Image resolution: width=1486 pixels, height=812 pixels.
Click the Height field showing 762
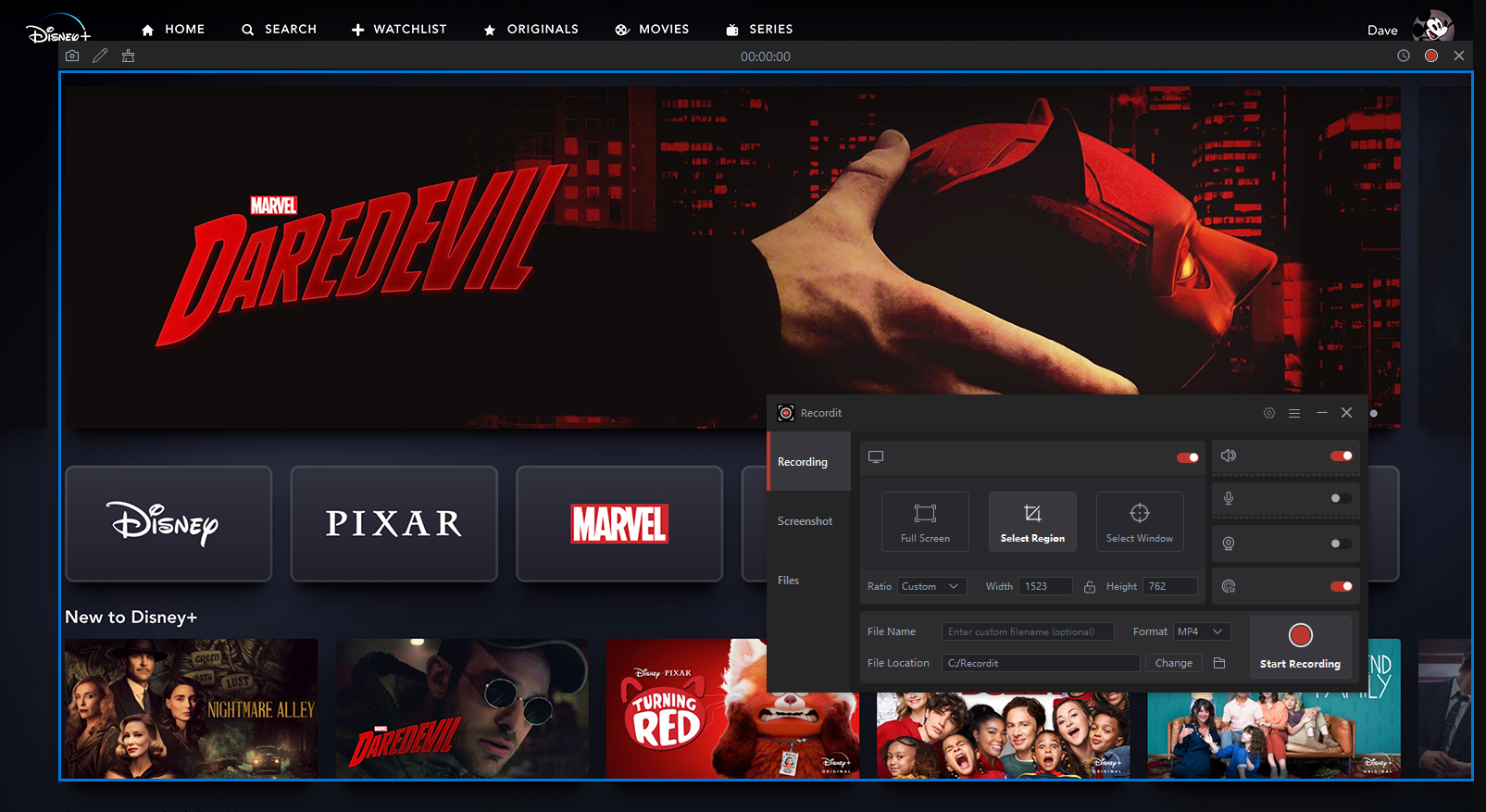(1170, 586)
